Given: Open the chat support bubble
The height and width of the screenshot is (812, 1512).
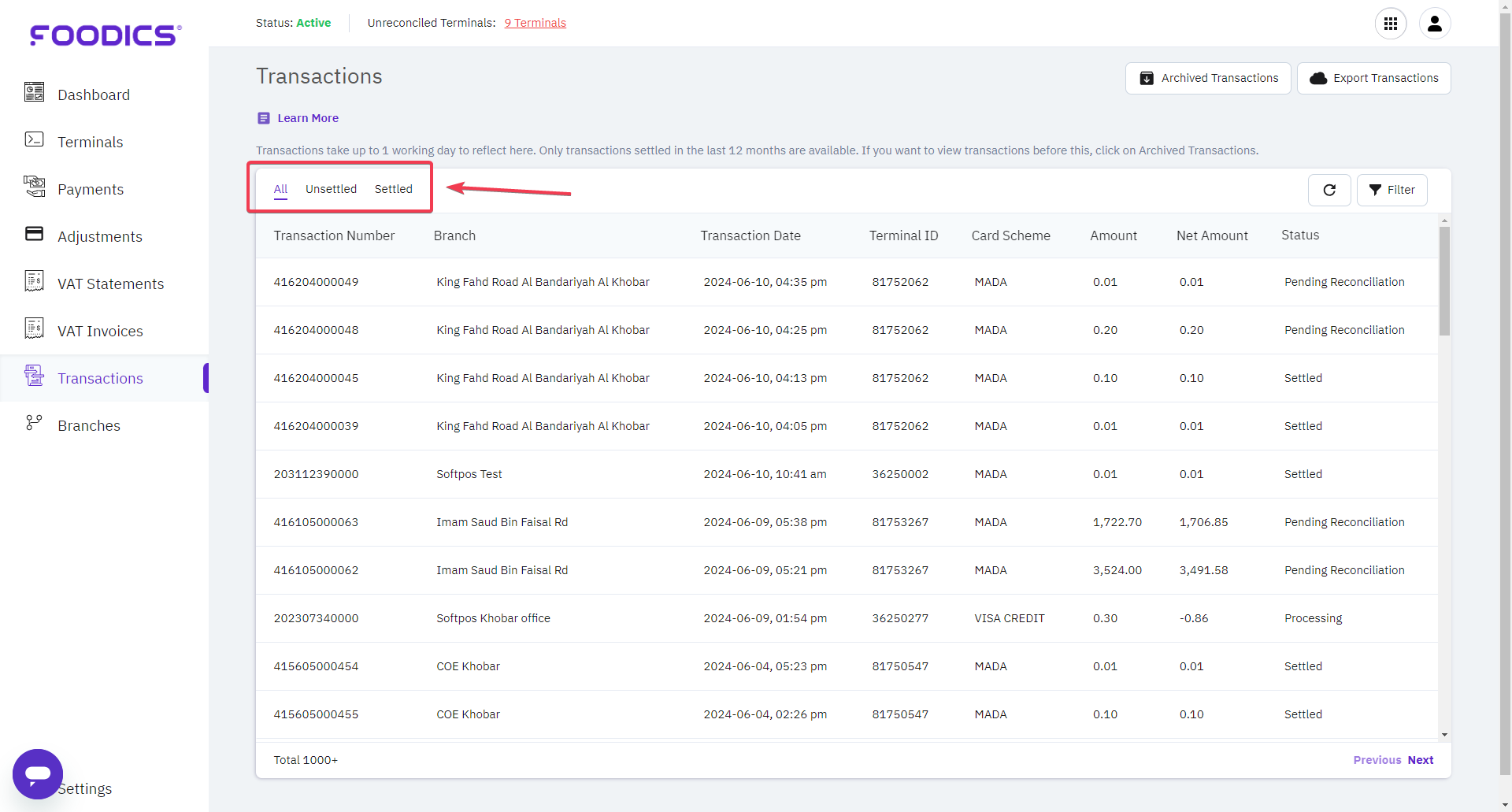Looking at the screenshot, I should click(x=37, y=774).
